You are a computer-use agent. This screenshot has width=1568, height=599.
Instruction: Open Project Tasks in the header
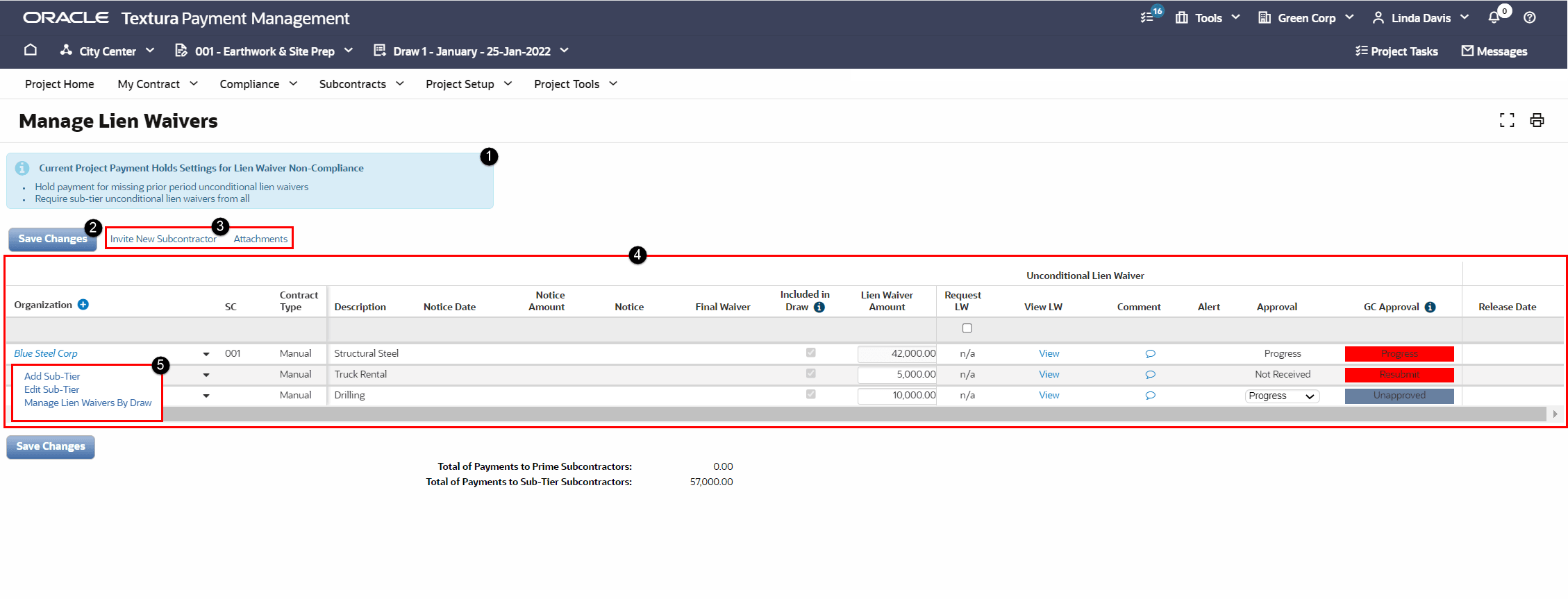(x=1396, y=51)
